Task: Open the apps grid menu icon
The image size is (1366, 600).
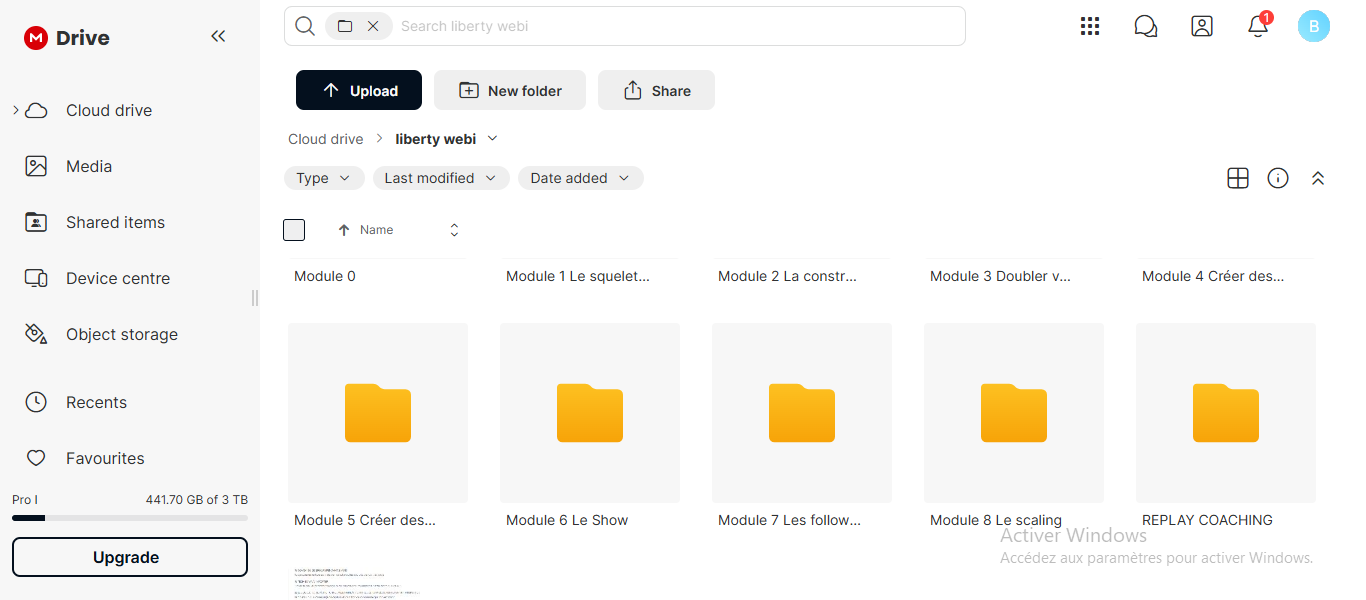Action: coord(1090,26)
